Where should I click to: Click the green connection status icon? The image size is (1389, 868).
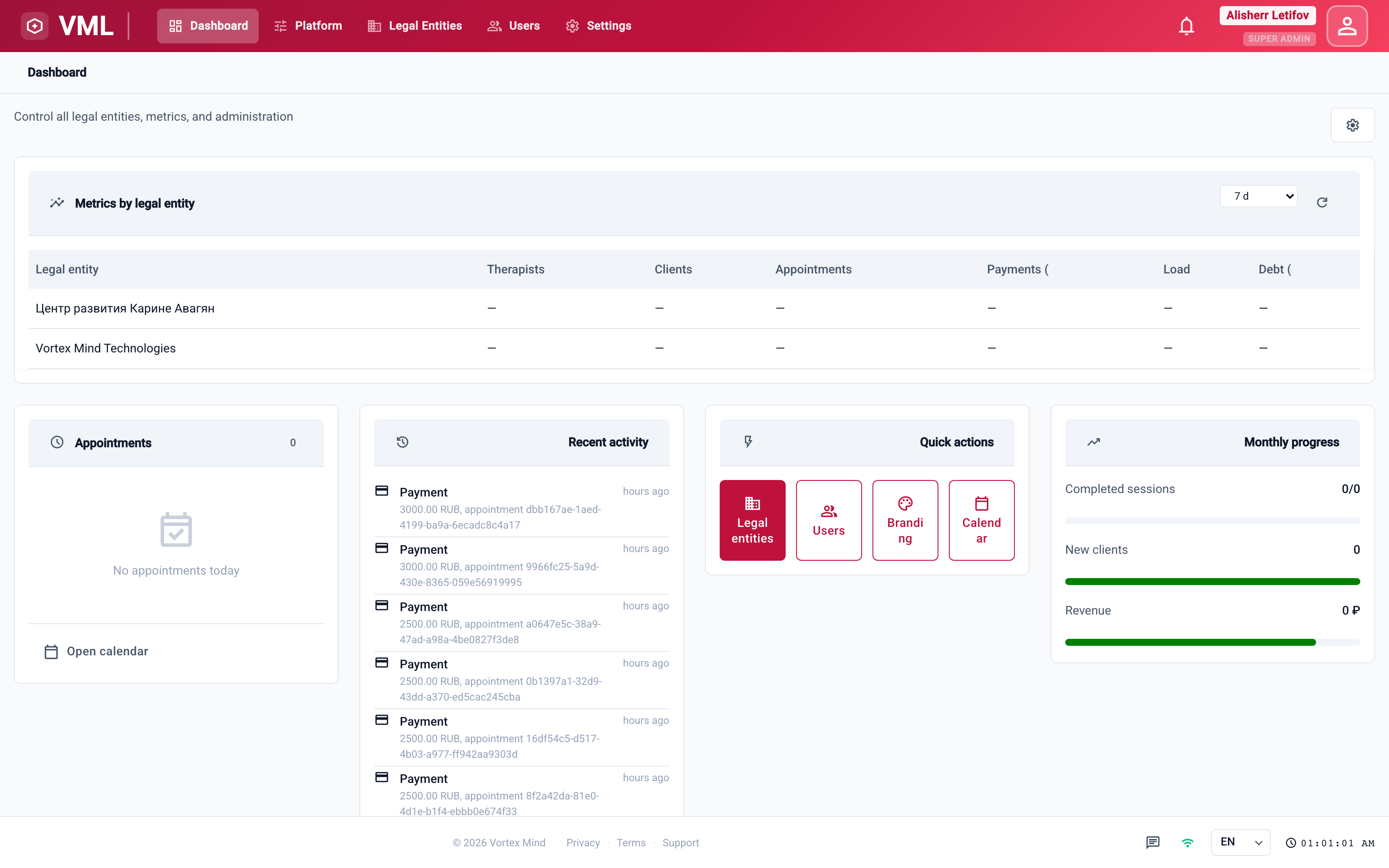[1188, 843]
